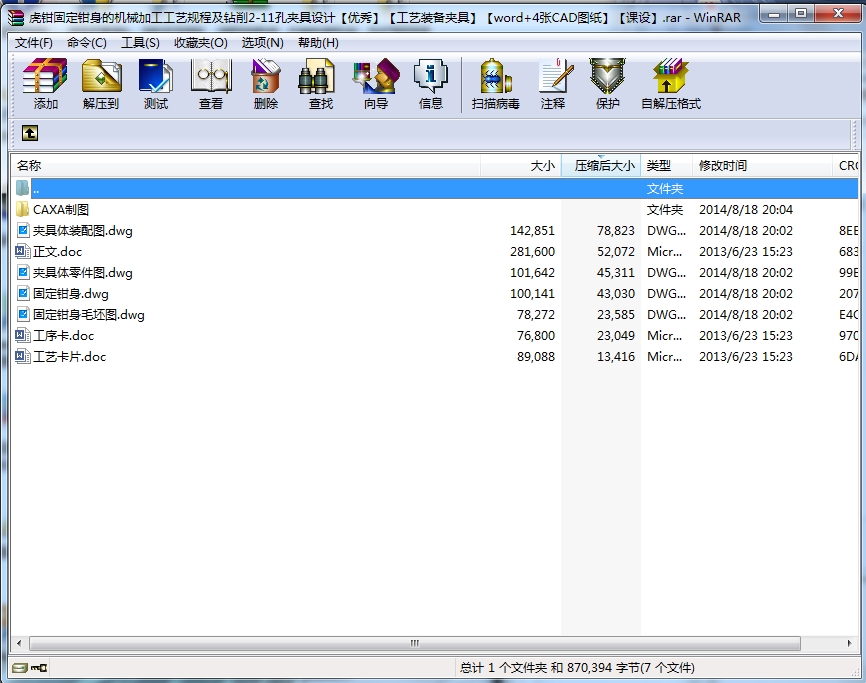Maximize the WinRAR window
Screen dimensions: 866x683
tap(801, 14)
